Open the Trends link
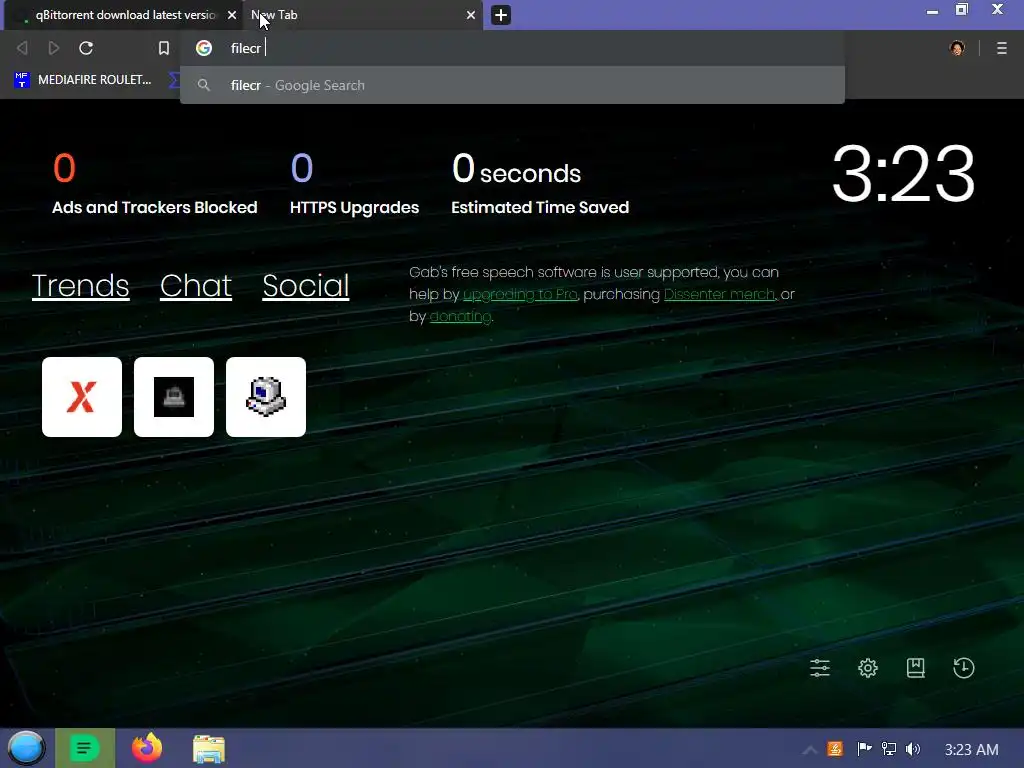 coord(80,286)
